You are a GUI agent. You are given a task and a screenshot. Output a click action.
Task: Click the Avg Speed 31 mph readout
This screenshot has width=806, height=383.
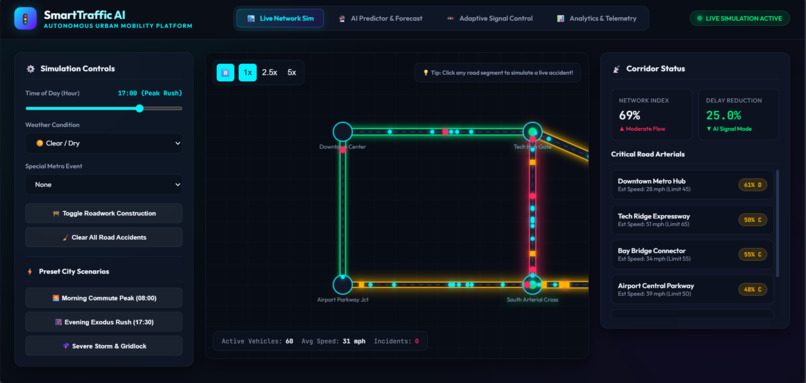(333, 341)
